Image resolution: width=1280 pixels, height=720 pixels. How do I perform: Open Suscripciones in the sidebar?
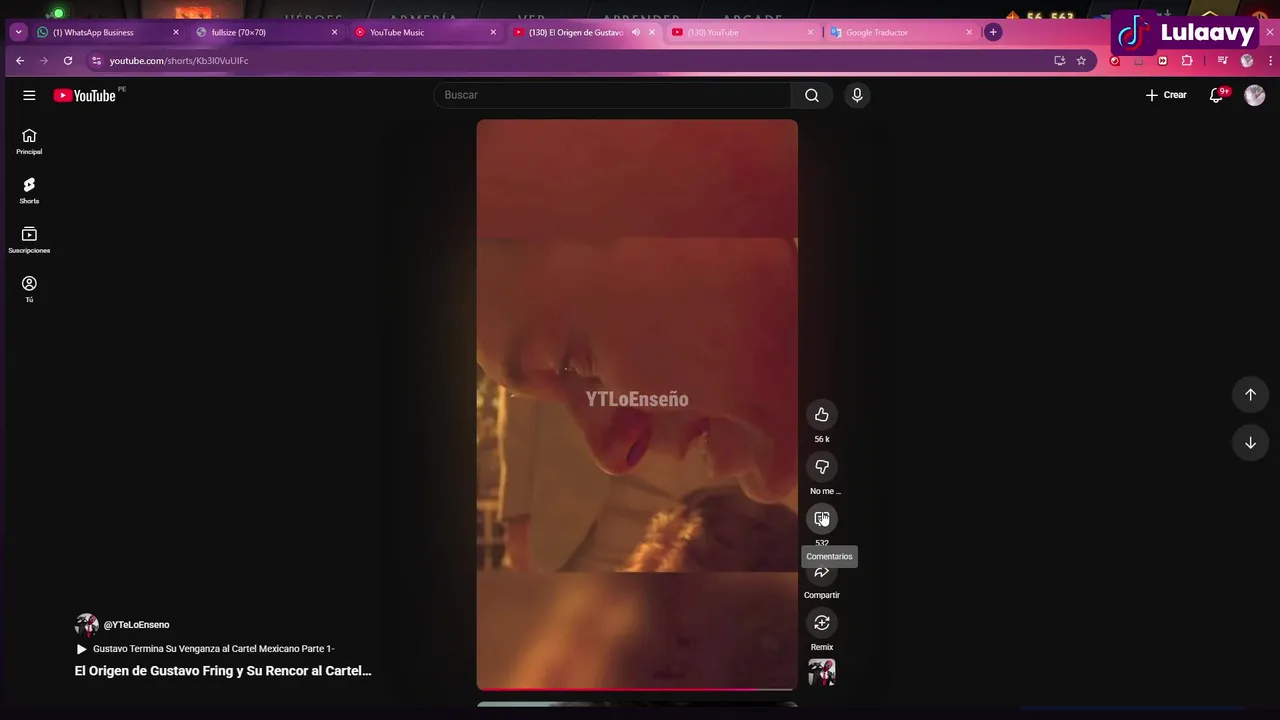pyautogui.click(x=29, y=240)
